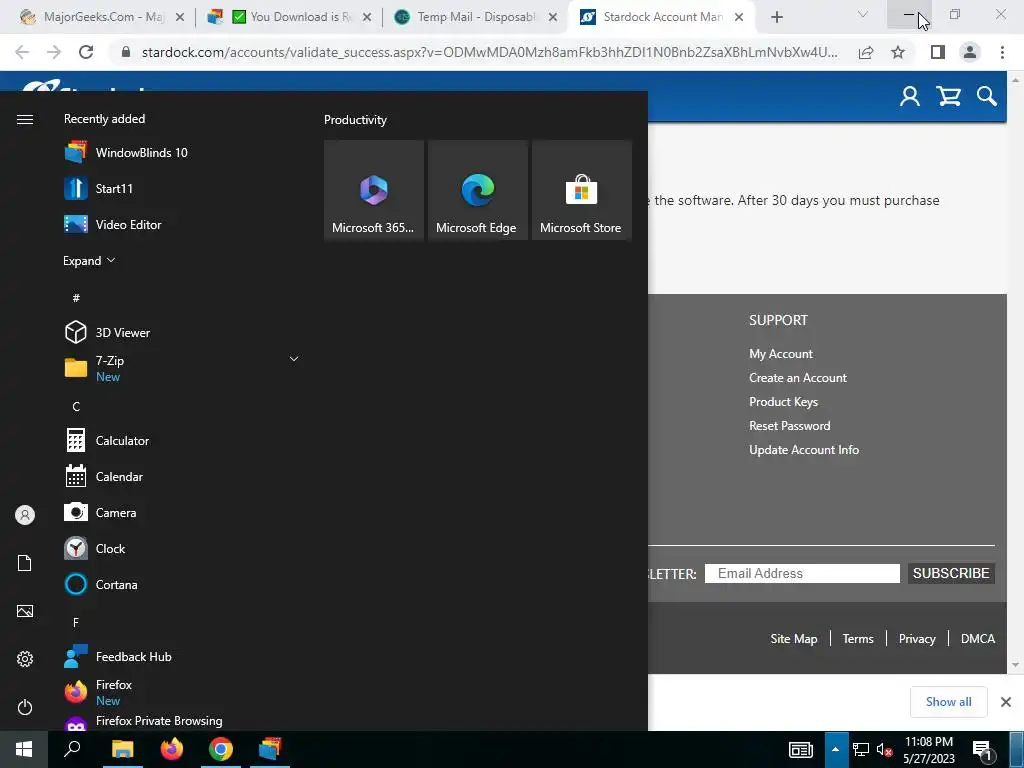
Task: Click the Start menu hamburger icon
Action: click(25, 120)
